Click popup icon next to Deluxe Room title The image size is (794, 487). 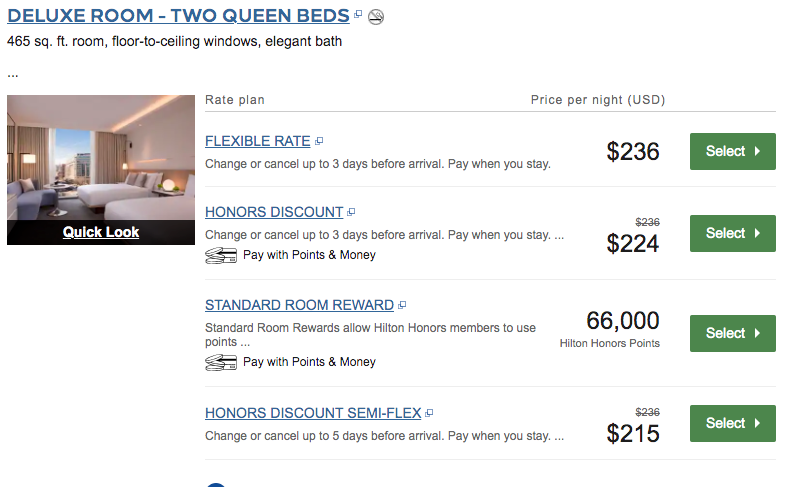click(358, 15)
